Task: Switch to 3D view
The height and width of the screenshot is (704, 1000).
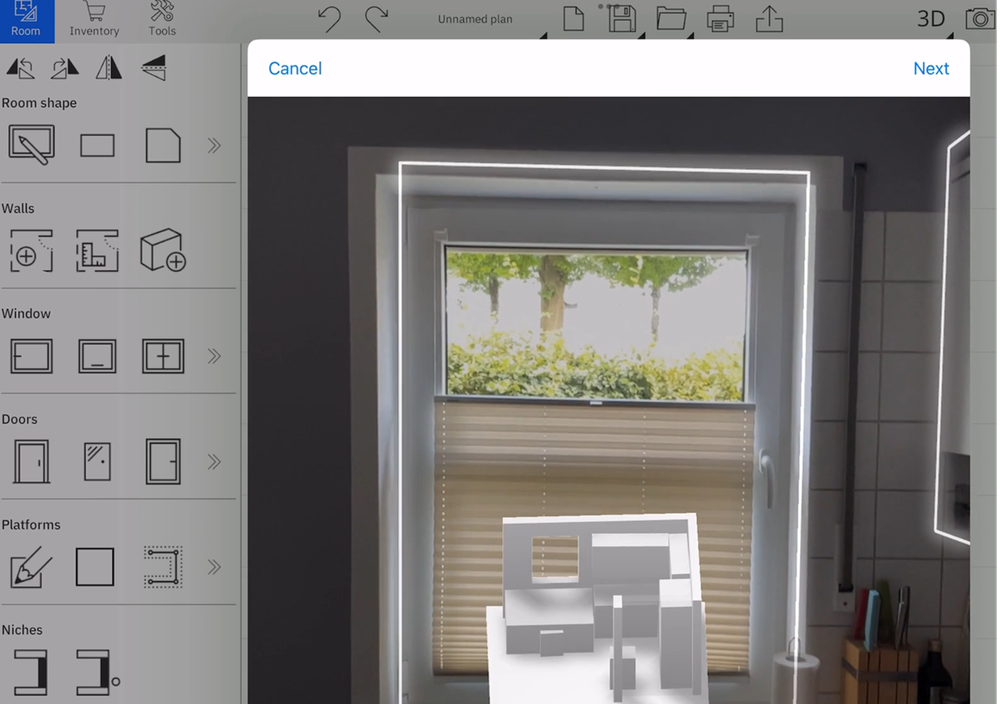Action: (931, 19)
